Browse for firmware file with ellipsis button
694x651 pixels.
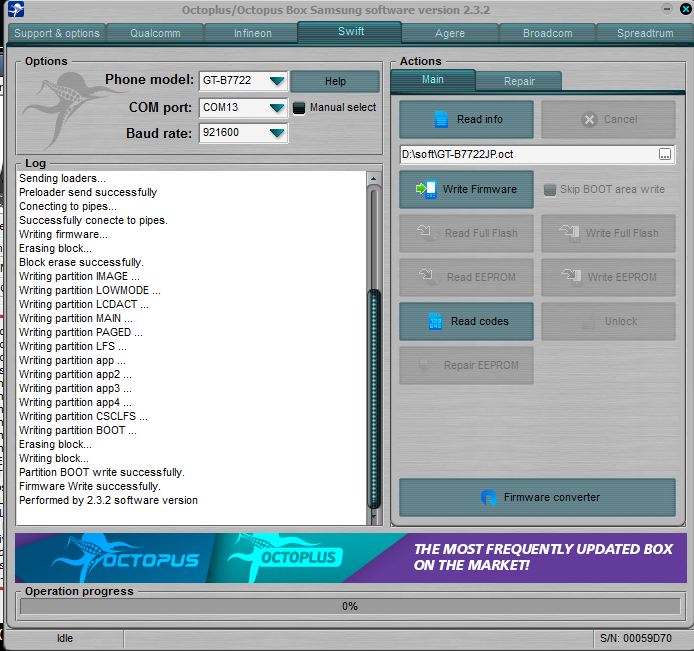tap(665, 154)
